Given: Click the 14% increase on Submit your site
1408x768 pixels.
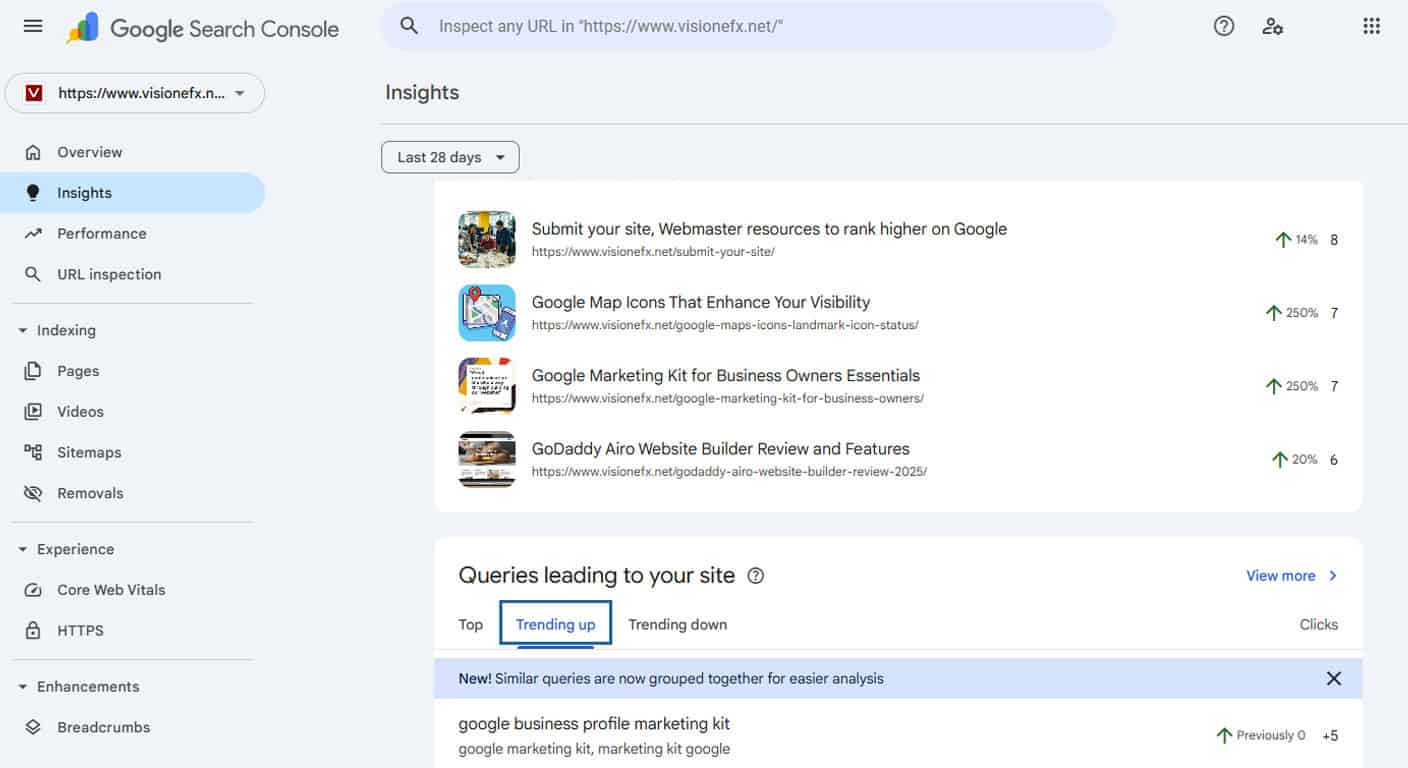Looking at the screenshot, I should tap(1297, 240).
